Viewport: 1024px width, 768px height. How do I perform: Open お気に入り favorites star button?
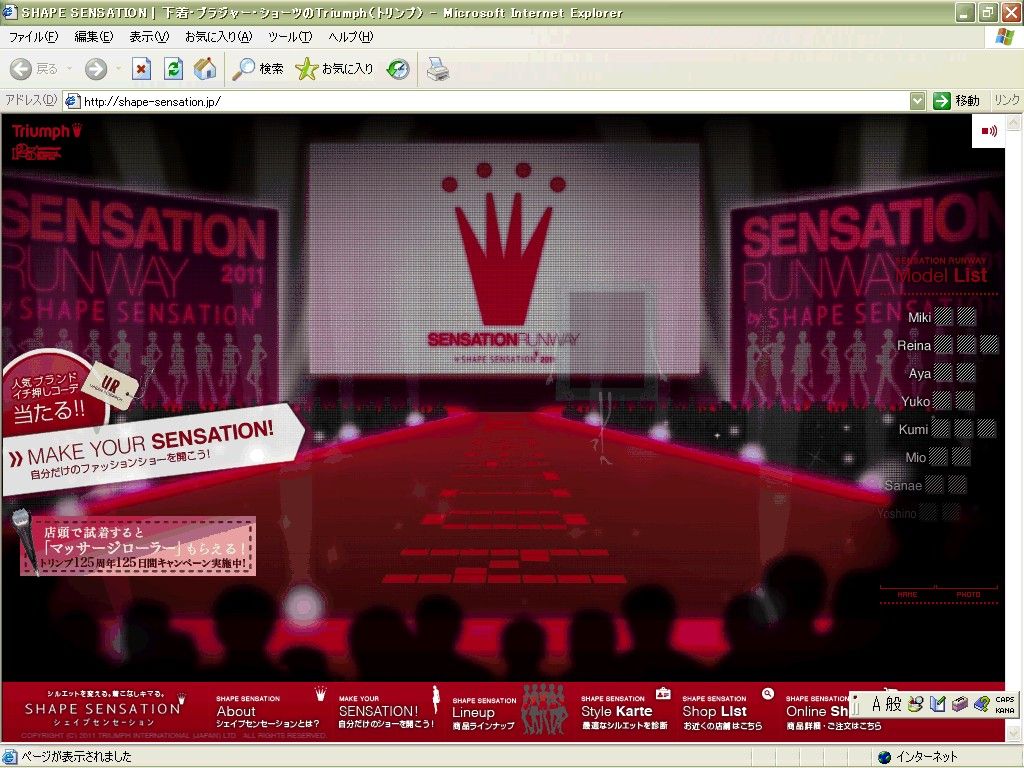click(x=334, y=69)
